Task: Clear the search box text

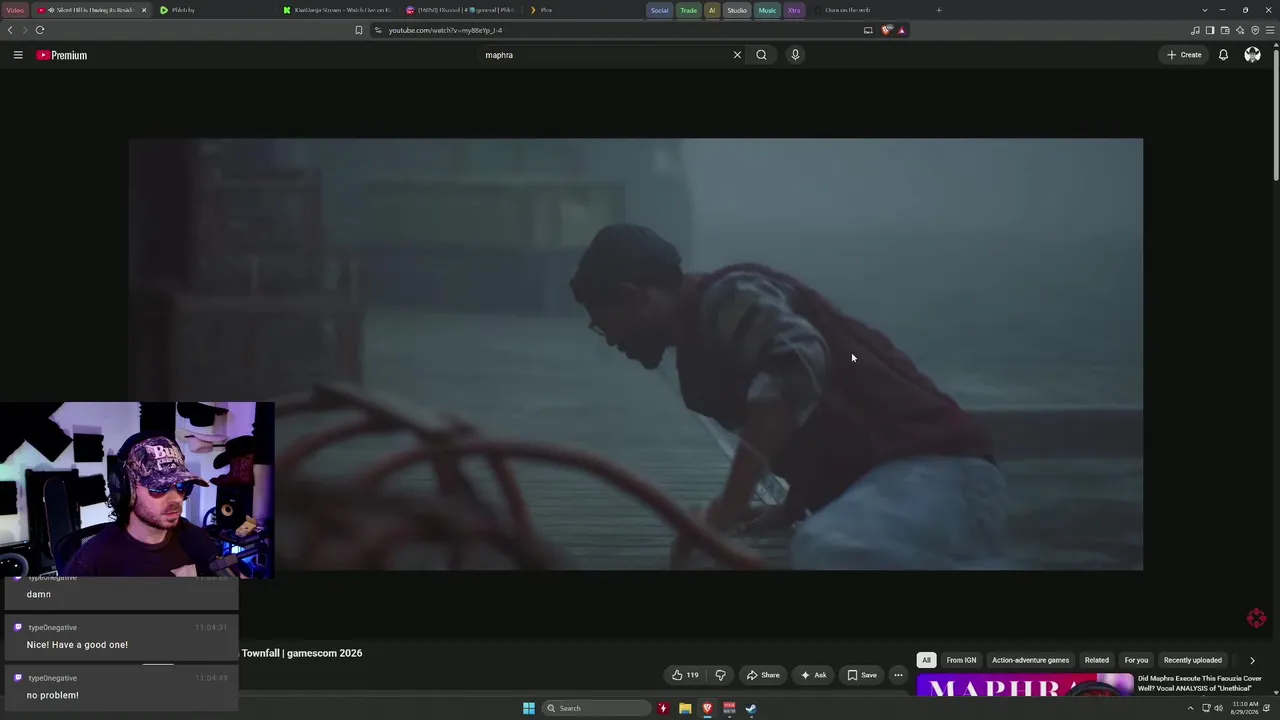Action: (x=737, y=55)
